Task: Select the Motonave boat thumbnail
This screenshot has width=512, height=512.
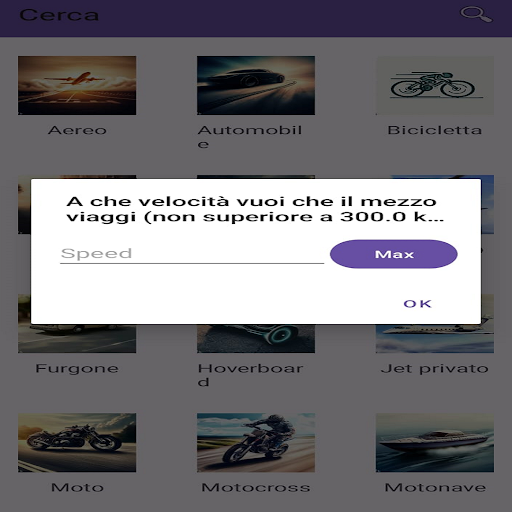Action: click(x=435, y=443)
